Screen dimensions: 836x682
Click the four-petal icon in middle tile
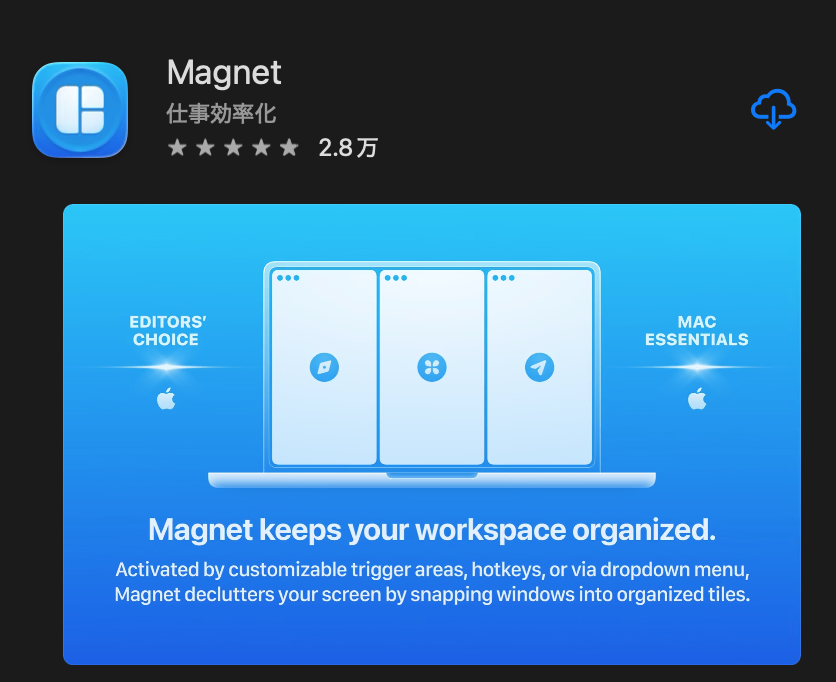432,367
